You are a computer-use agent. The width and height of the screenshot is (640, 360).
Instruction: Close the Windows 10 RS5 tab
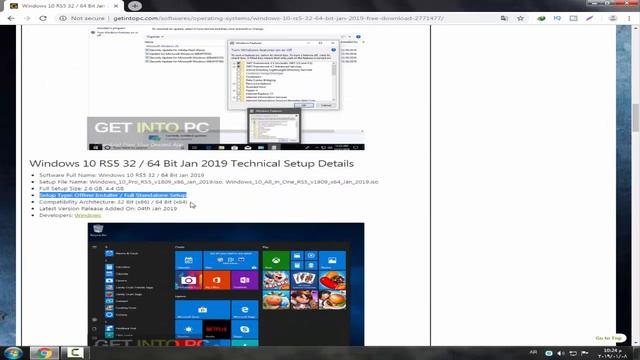tap(116, 6)
